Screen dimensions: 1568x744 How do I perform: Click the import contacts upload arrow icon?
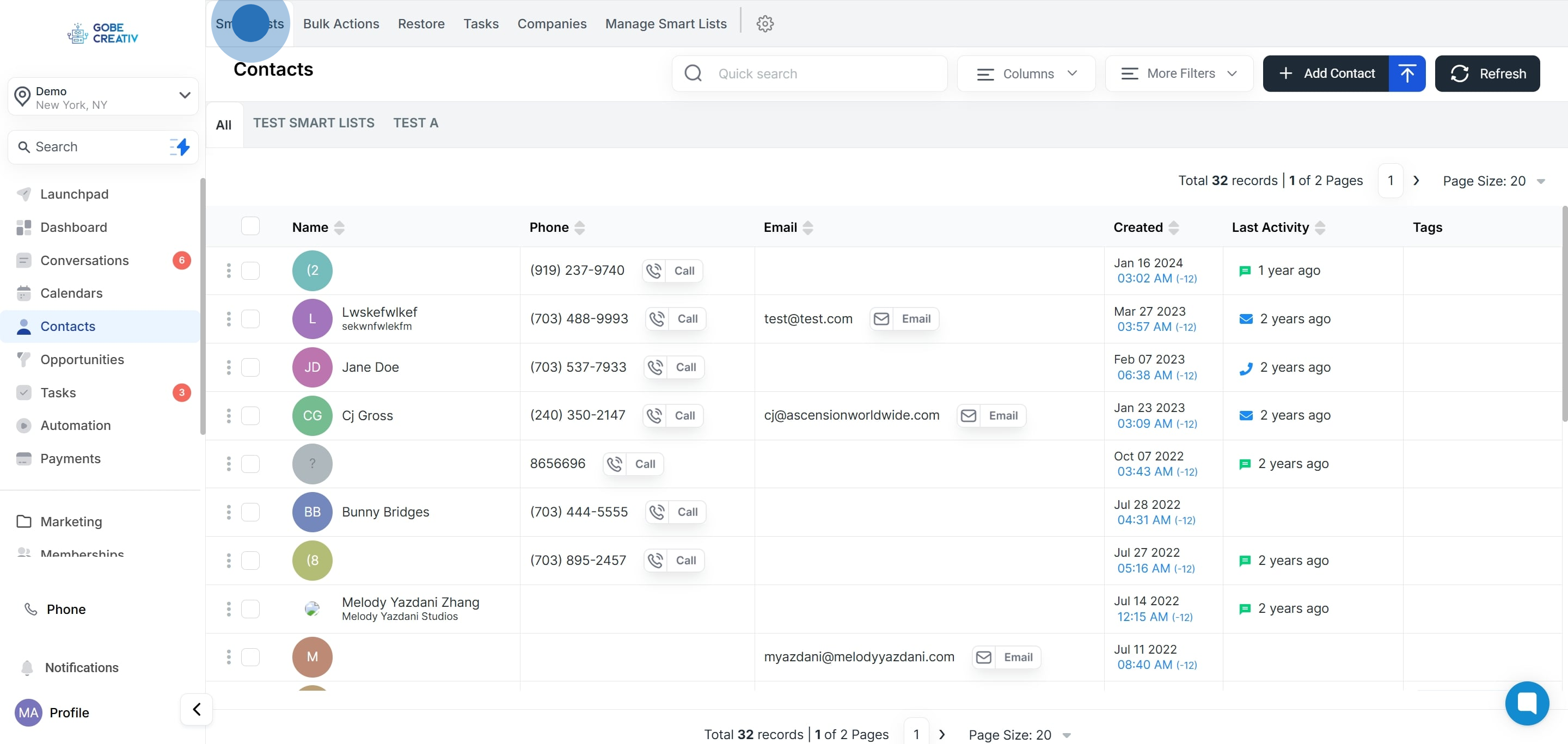(x=1406, y=73)
